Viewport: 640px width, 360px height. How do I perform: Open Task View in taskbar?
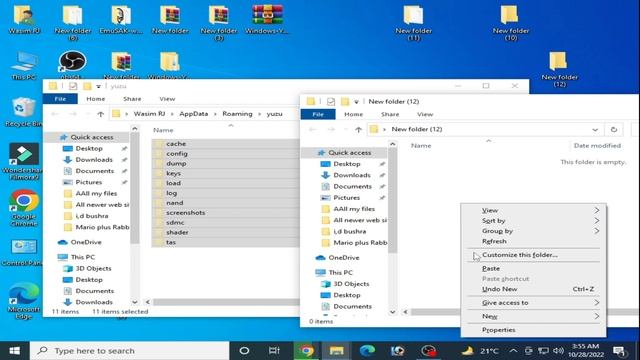click(274, 351)
